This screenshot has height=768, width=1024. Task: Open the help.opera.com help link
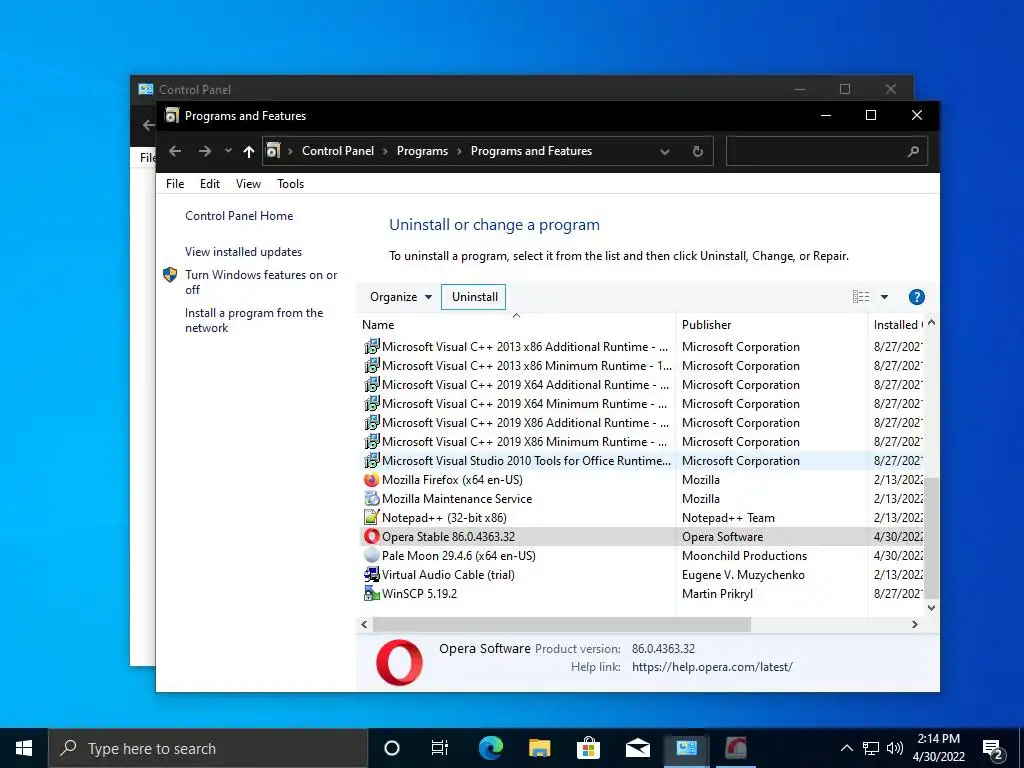712,667
